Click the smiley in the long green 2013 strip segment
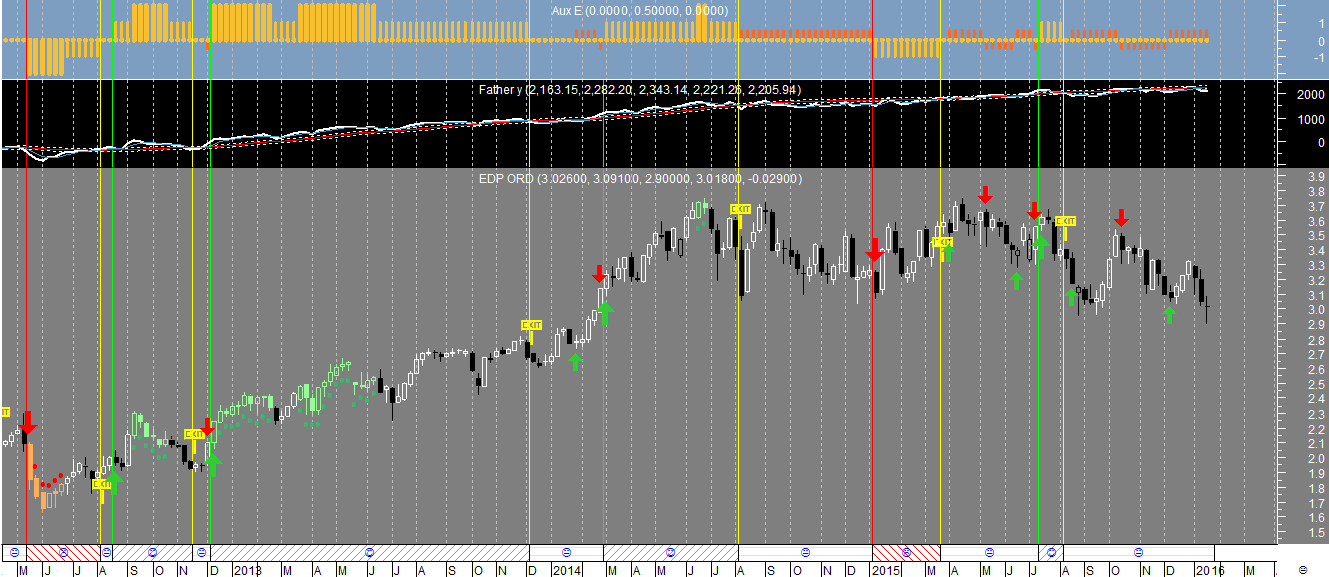The image size is (1329, 577). pyautogui.click(x=370, y=552)
